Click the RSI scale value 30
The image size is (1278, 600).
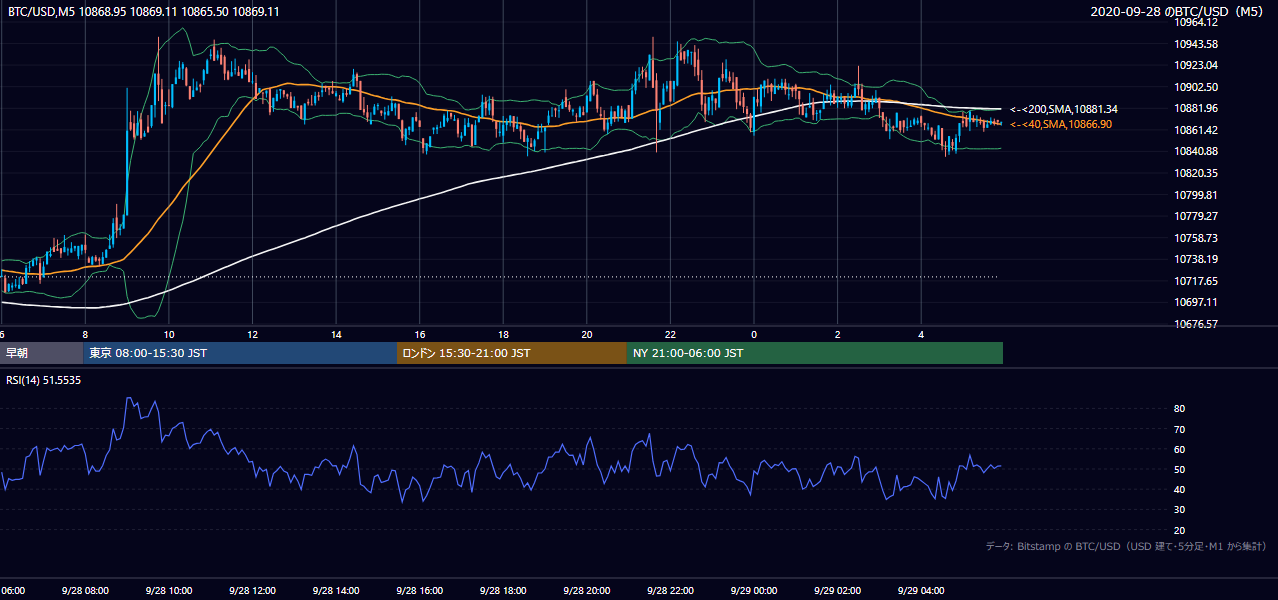[1180, 510]
